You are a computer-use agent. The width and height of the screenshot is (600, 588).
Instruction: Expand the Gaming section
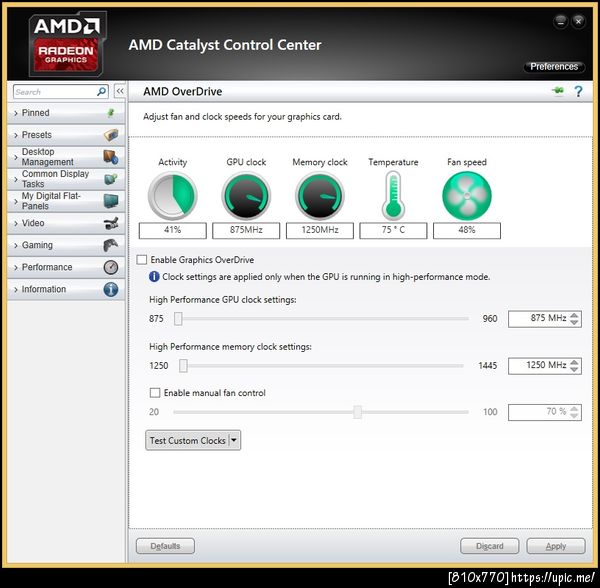click(66, 245)
